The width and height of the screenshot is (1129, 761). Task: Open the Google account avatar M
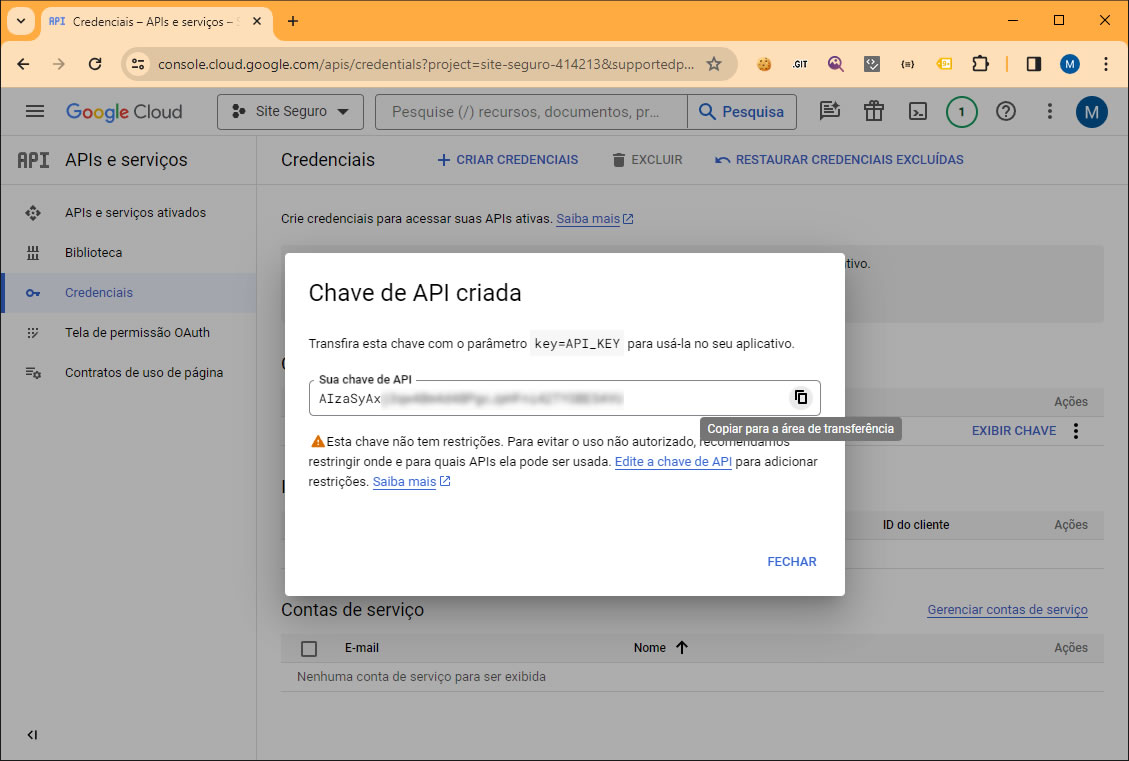click(1092, 112)
